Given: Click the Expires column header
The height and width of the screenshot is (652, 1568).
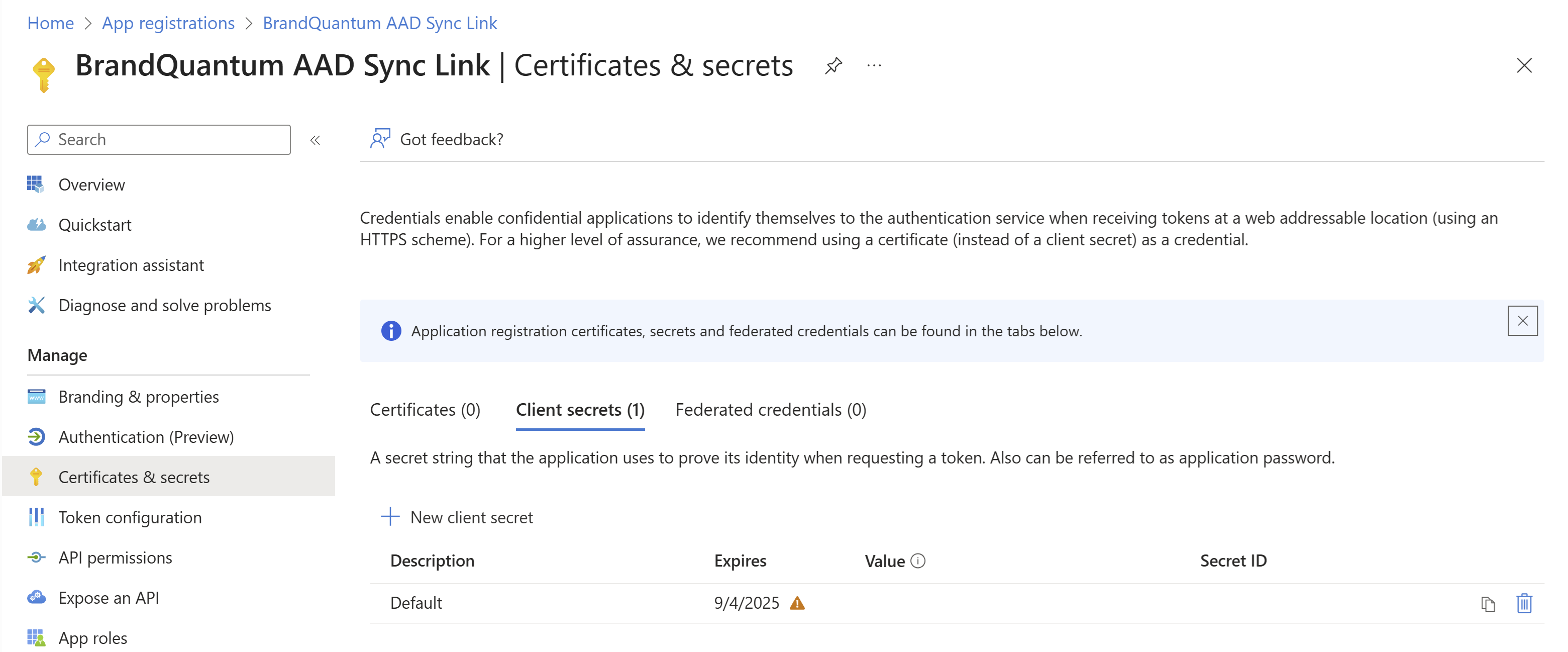Looking at the screenshot, I should 740,561.
